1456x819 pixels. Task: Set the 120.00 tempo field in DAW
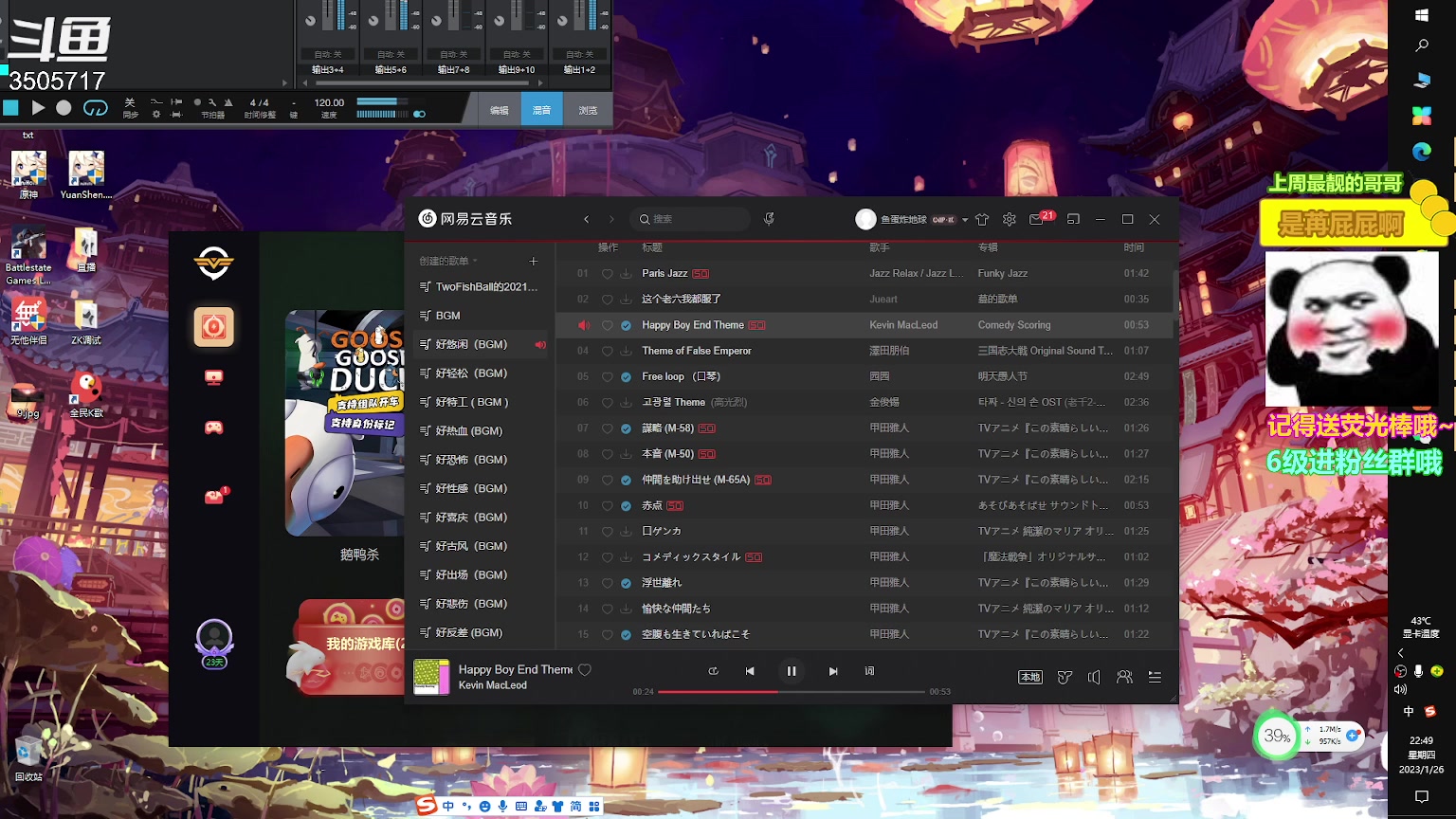329,102
